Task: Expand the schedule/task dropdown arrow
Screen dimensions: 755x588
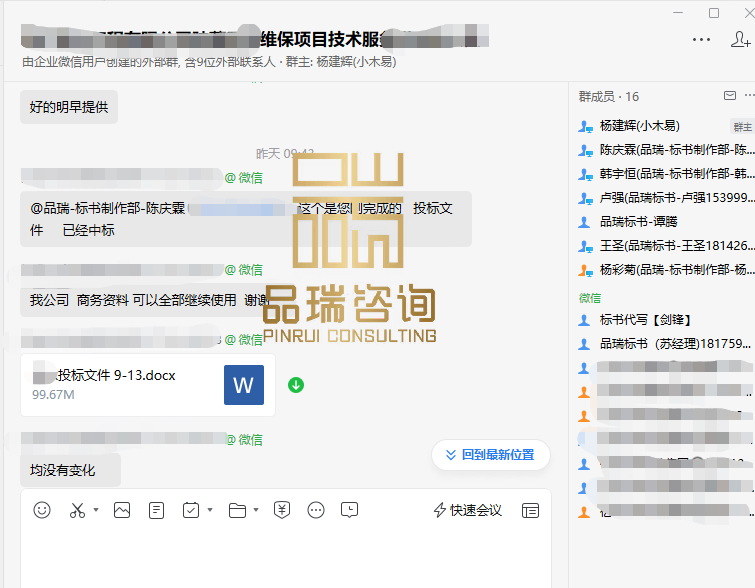Action: click(x=210, y=510)
